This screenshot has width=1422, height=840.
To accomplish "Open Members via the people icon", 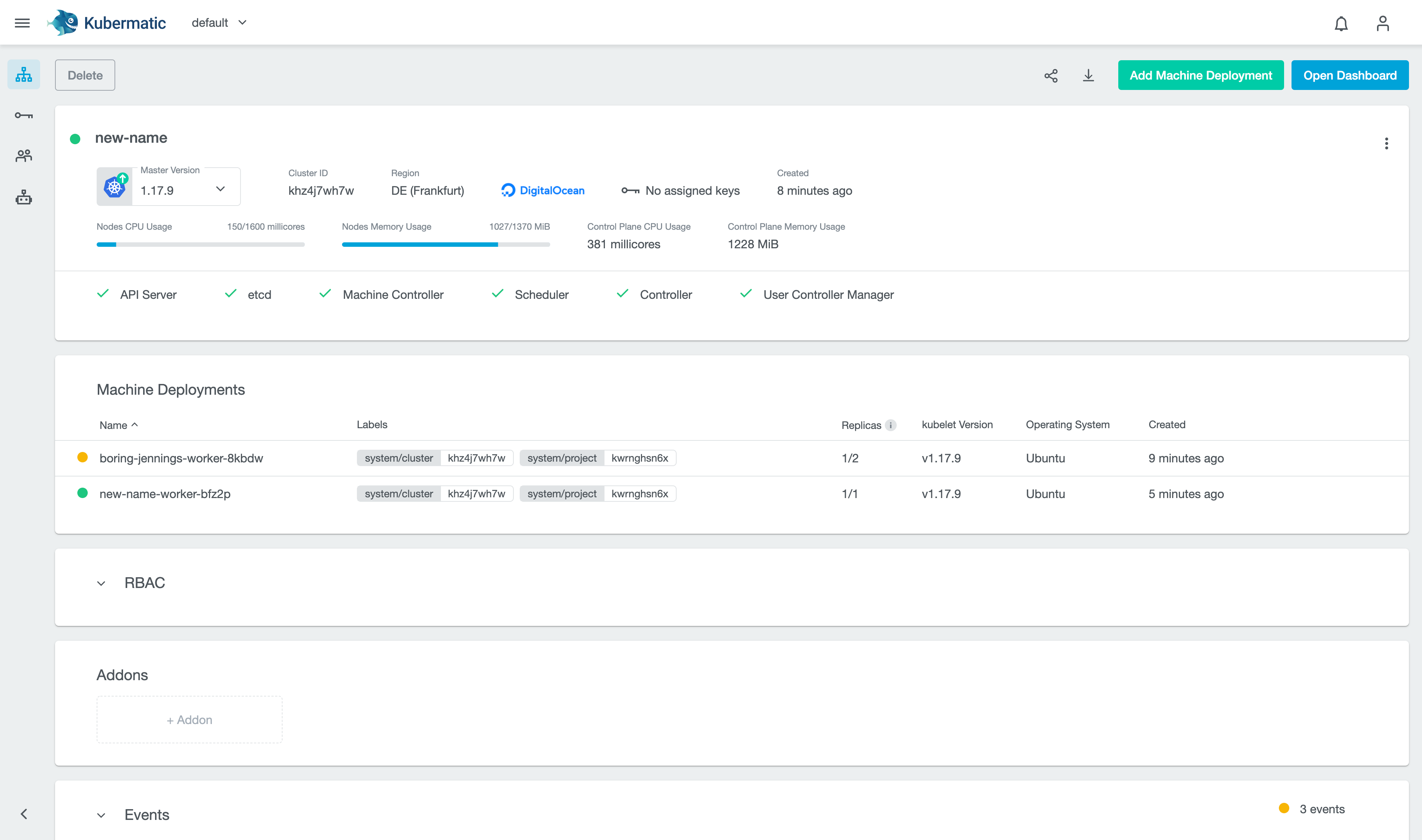I will pos(23,156).
